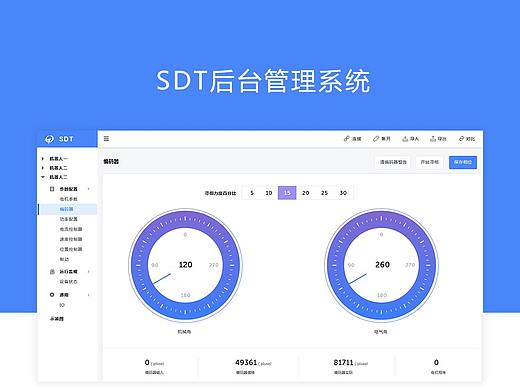This screenshot has height=390, width=520.
Task: Click the 49361 pulse value
Action: tap(246, 362)
